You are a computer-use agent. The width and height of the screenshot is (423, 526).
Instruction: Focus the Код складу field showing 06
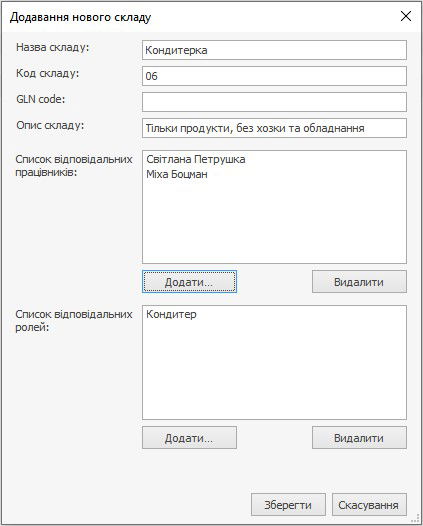coord(274,76)
